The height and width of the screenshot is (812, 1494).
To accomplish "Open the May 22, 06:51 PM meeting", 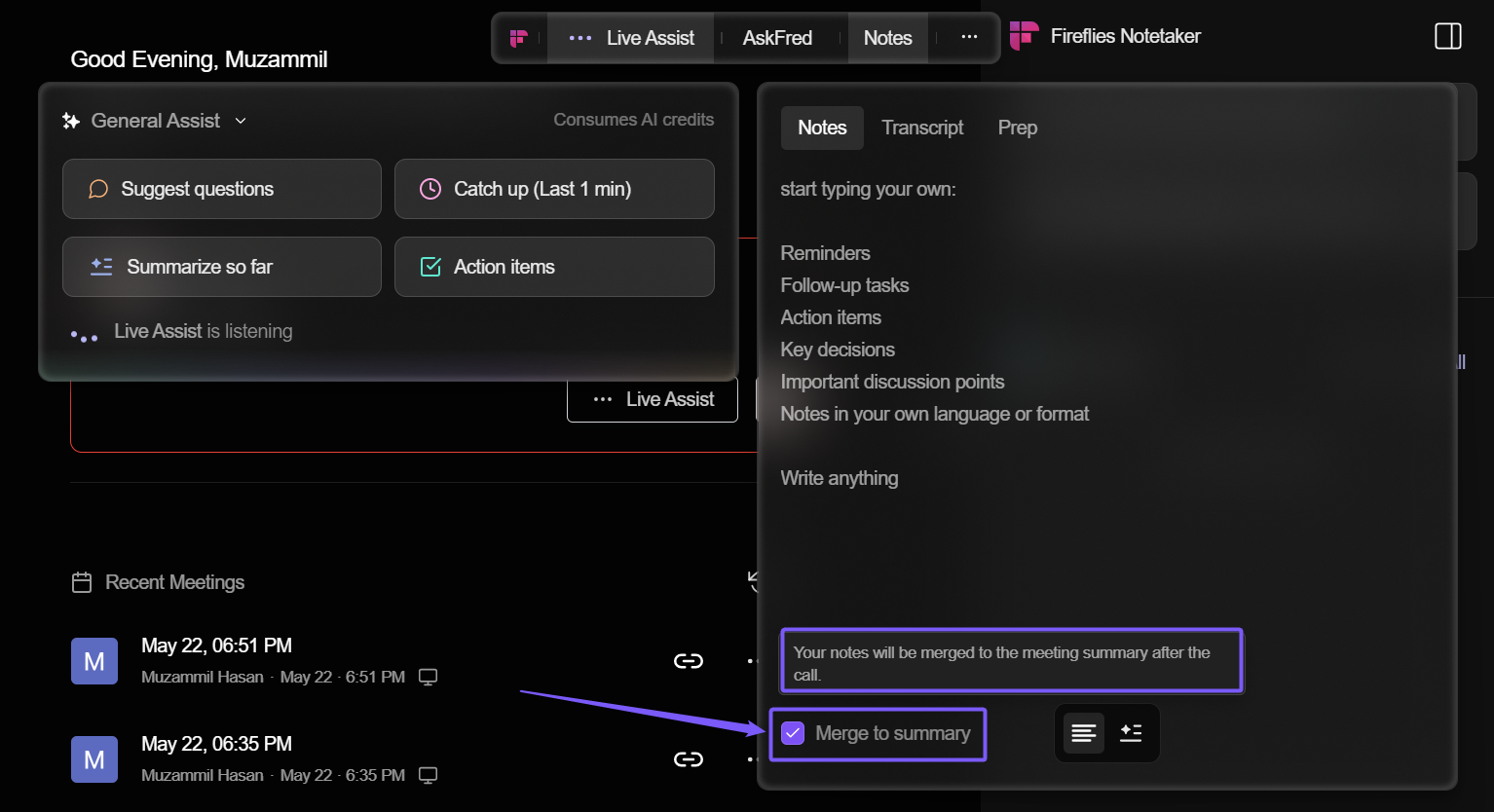I will tap(216, 646).
